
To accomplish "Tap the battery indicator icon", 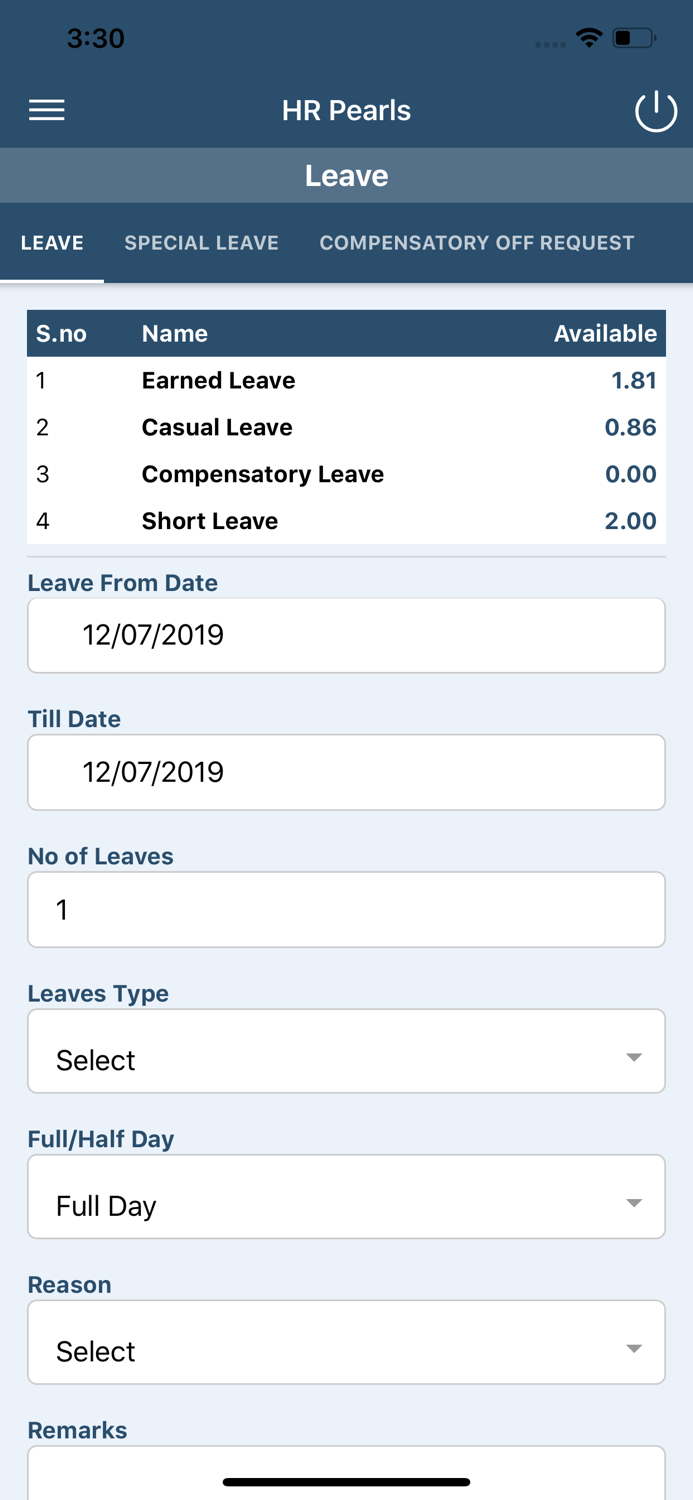I will coord(634,38).
